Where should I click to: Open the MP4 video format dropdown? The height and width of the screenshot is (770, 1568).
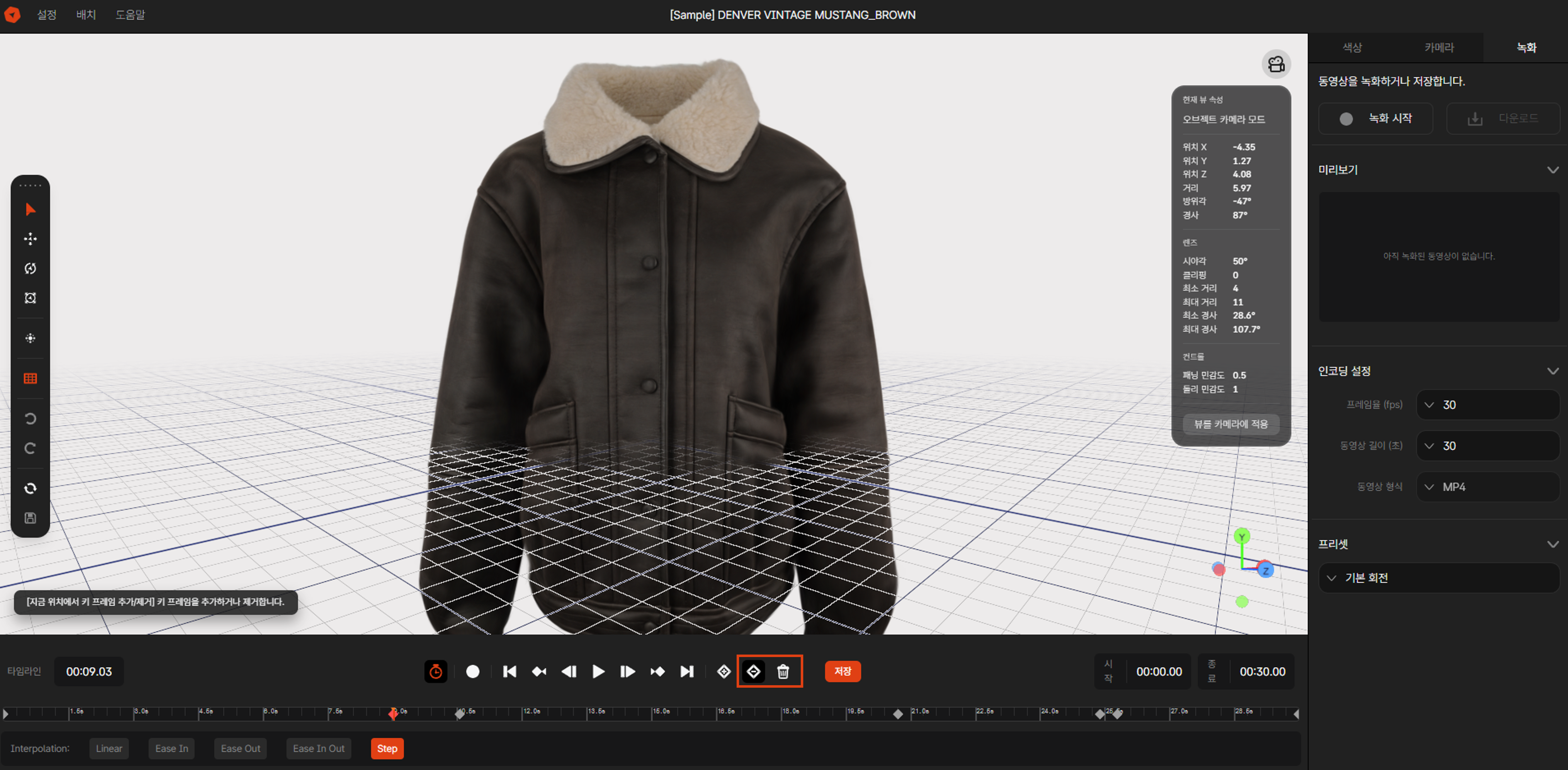pyautogui.click(x=1488, y=486)
